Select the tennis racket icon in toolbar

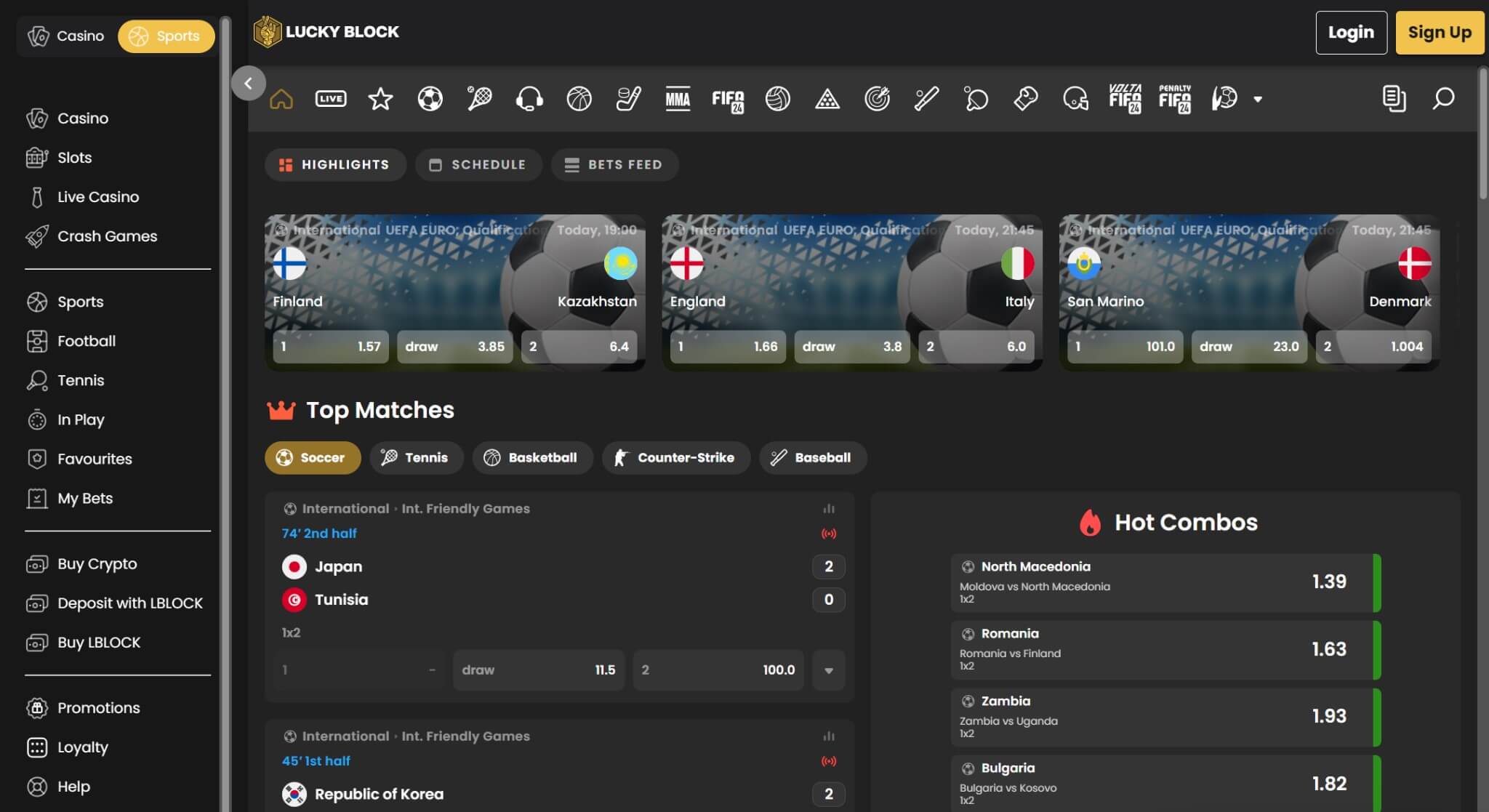(x=479, y=99)
